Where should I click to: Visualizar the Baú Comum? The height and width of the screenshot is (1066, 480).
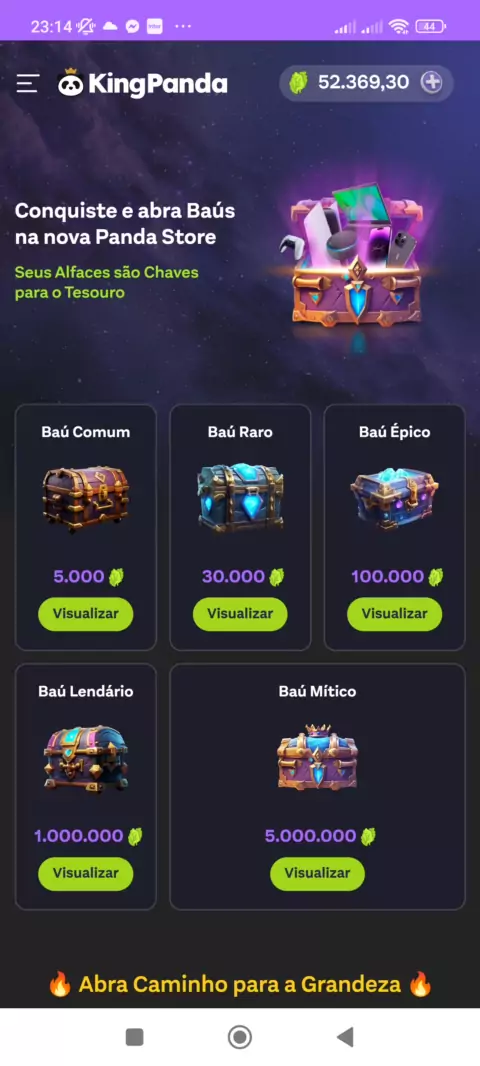[86, 614]
